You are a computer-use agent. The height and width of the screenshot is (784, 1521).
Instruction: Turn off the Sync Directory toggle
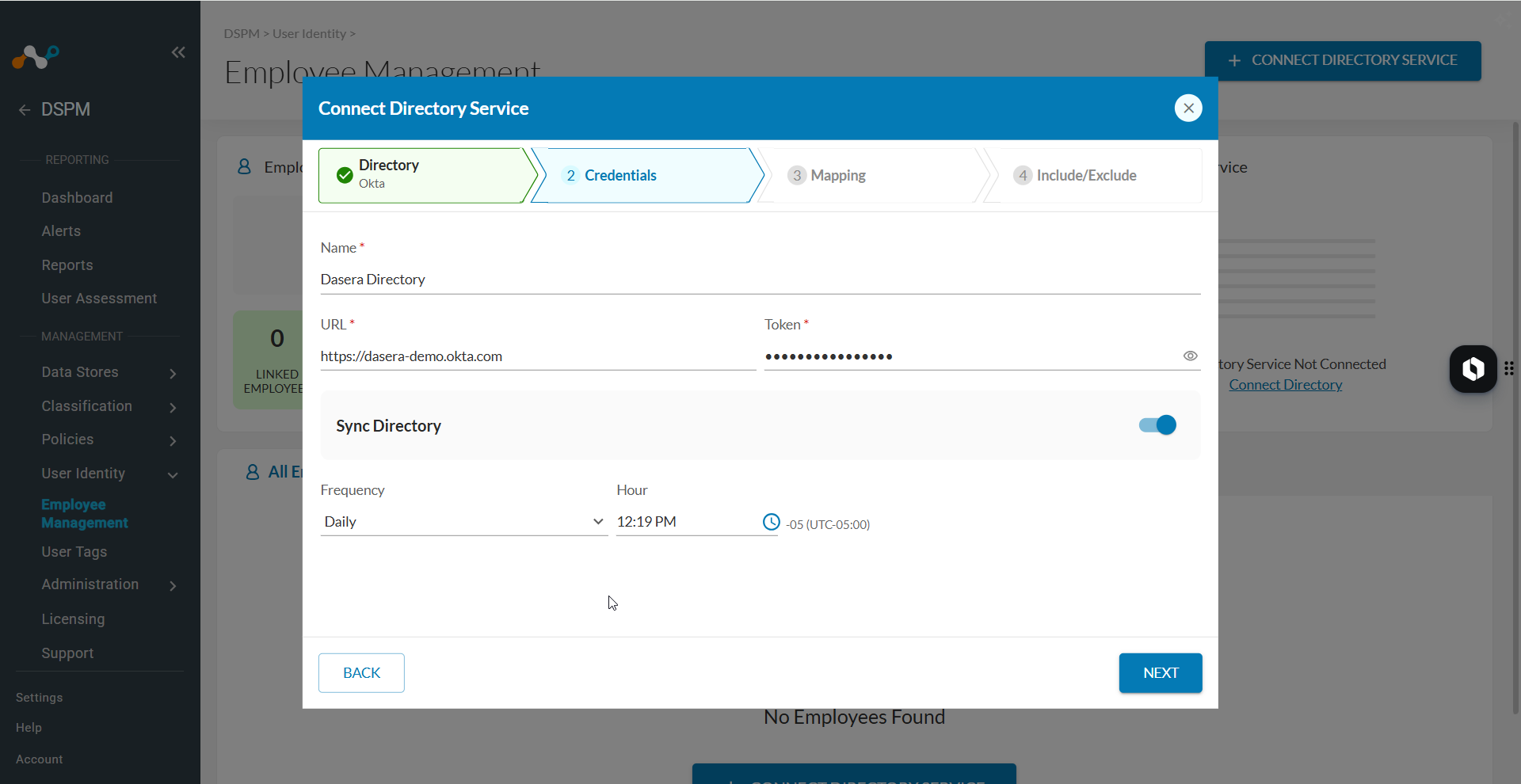[1157, 425]
